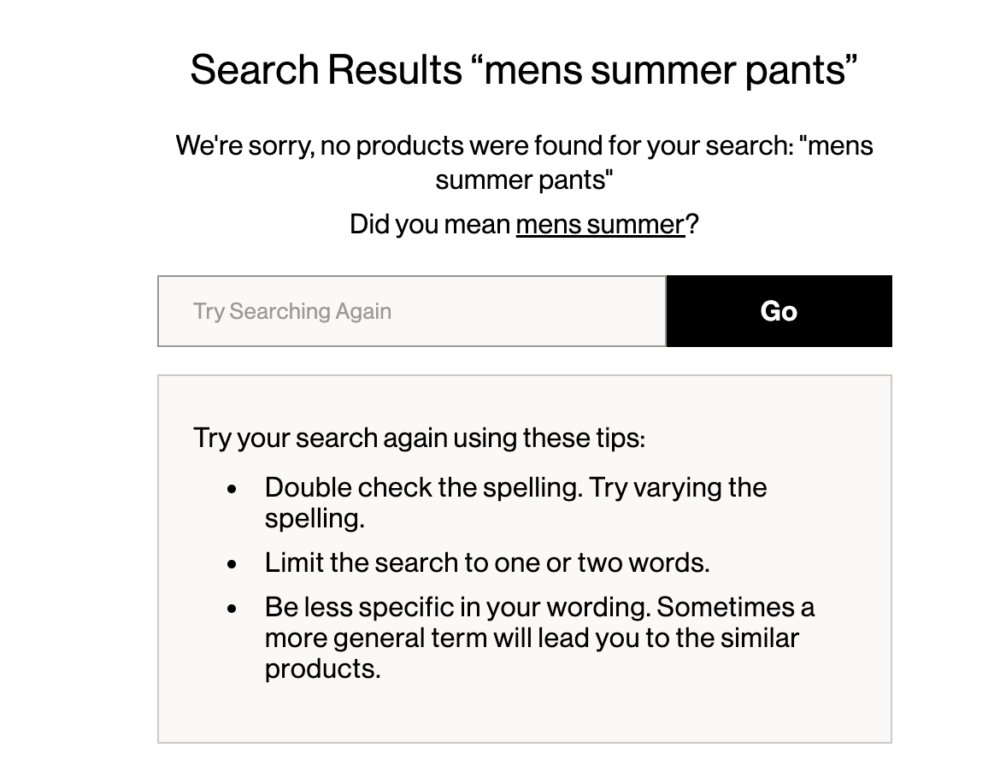Click the word "spelling." on tip's second line

314,519
